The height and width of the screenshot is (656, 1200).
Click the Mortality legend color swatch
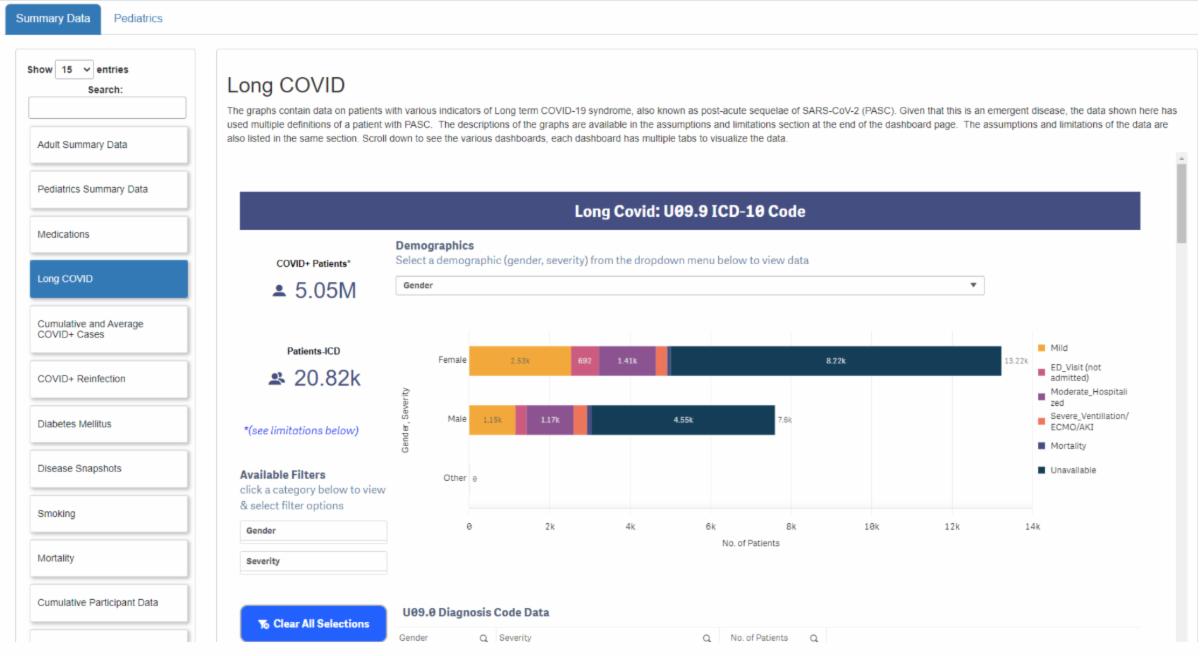point(1042,446)
